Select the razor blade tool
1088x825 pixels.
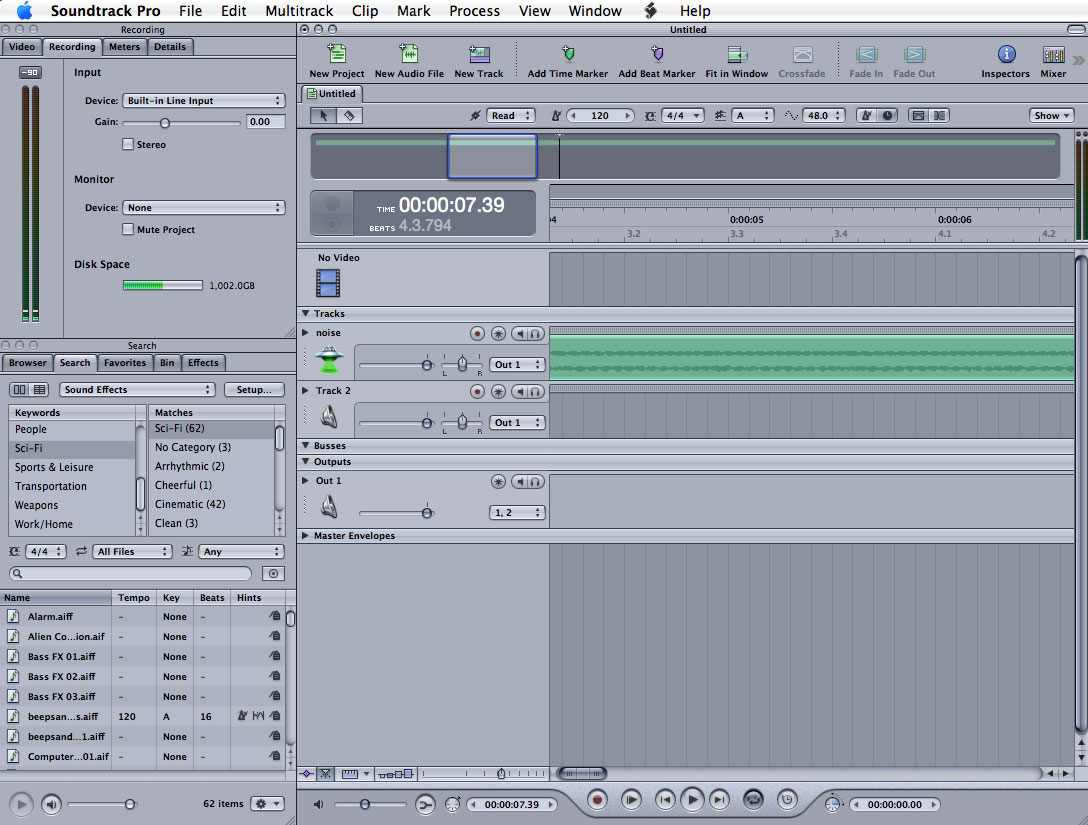349,116
